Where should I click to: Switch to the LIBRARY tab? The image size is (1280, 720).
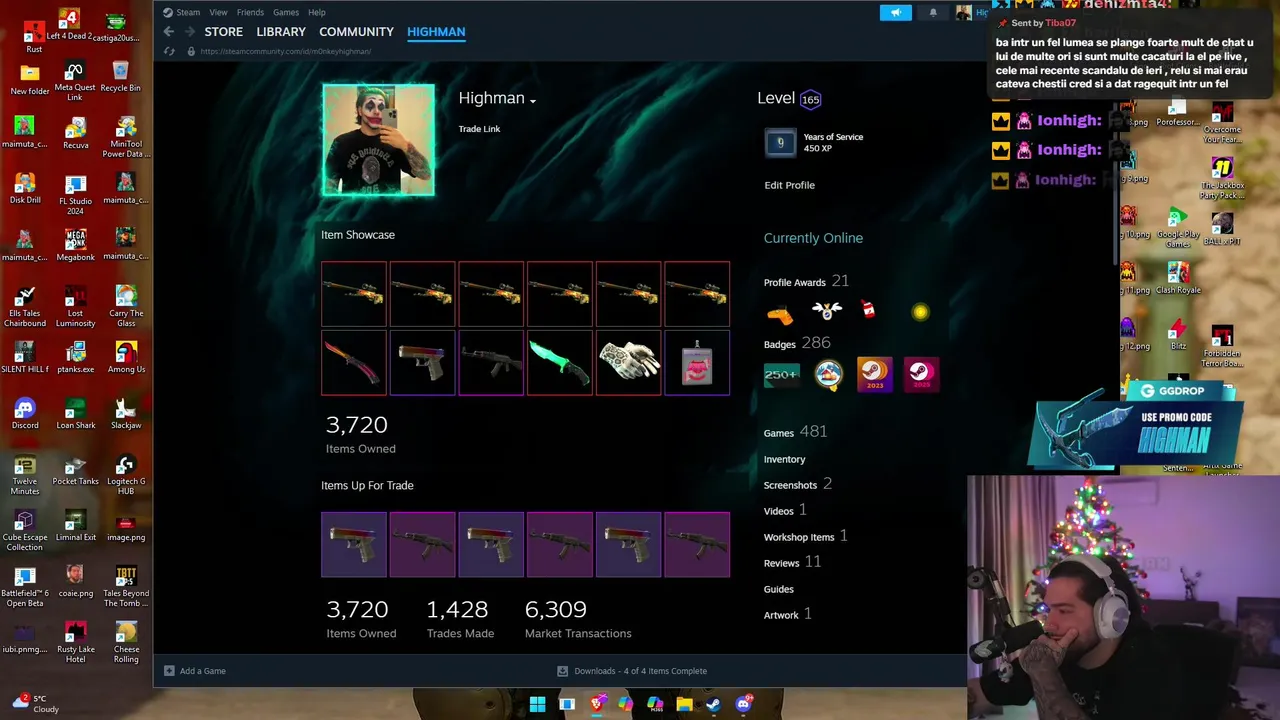(x=281, y=32)
